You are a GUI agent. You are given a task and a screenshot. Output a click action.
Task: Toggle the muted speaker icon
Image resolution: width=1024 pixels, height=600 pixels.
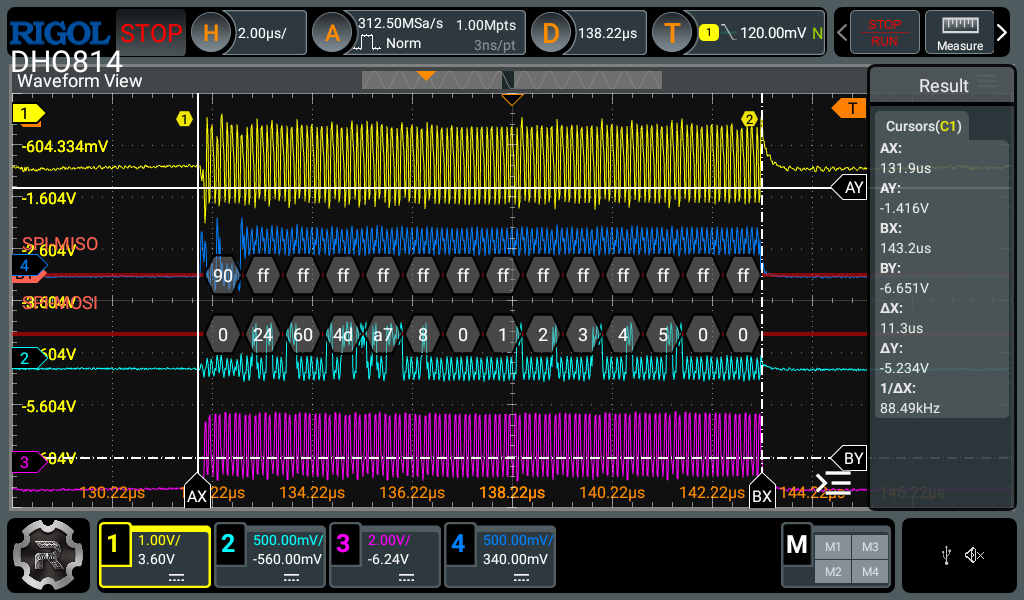pyautogui.click(x=974, y=556)
